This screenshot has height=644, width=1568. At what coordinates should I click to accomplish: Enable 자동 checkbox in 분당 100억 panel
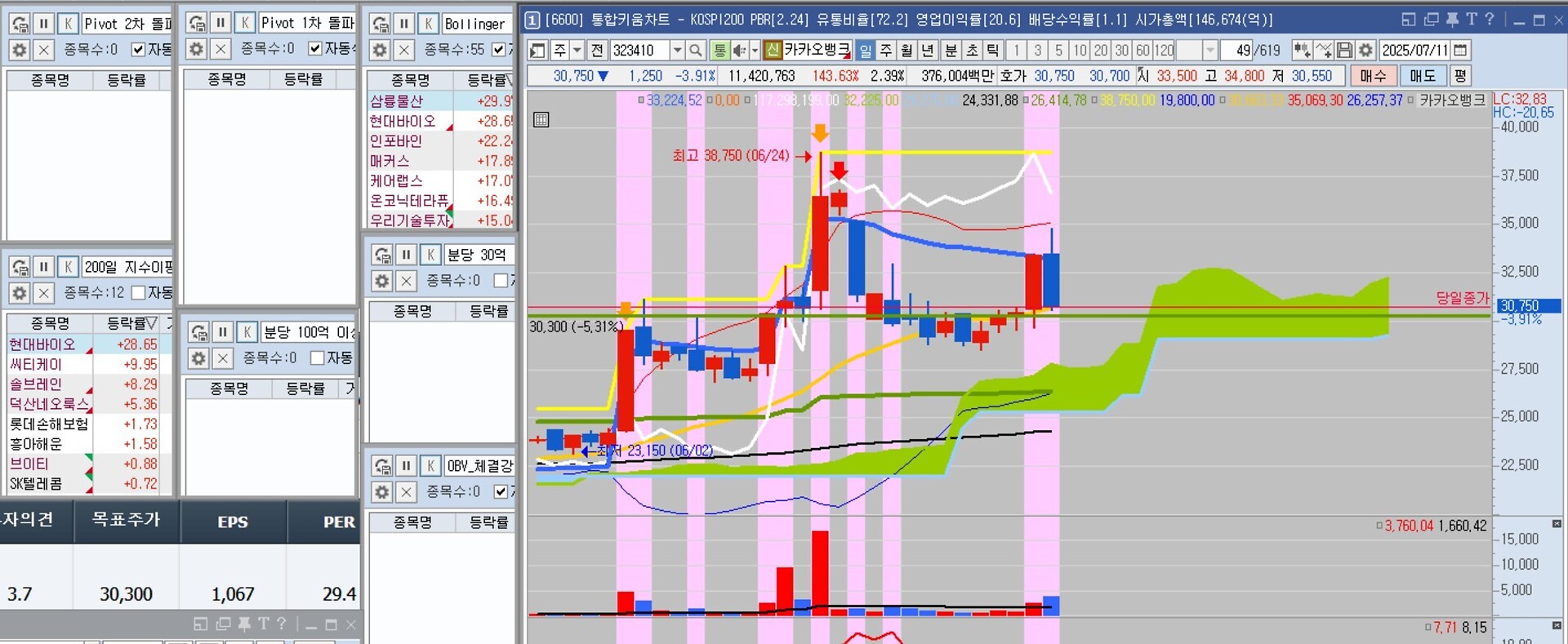click(x=318, y=358)
